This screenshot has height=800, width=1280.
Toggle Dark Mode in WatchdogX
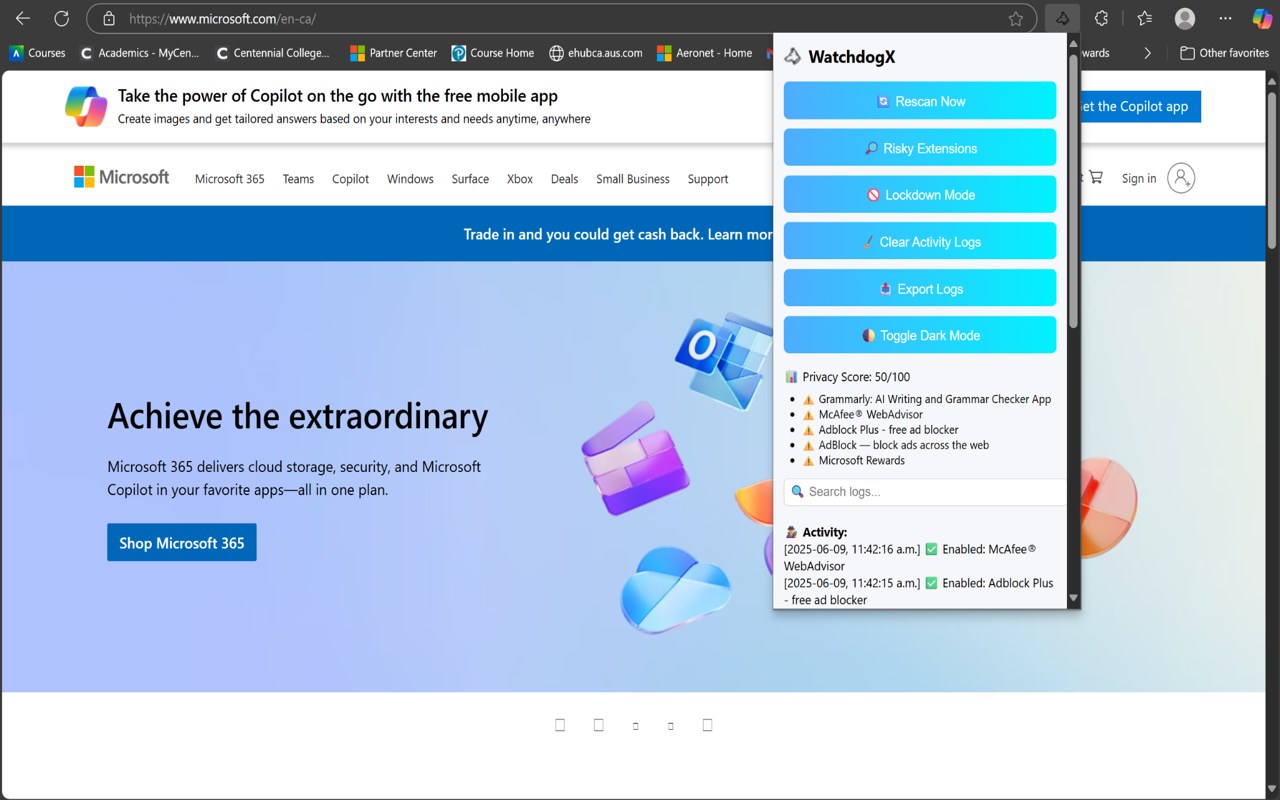click(920, 335)
